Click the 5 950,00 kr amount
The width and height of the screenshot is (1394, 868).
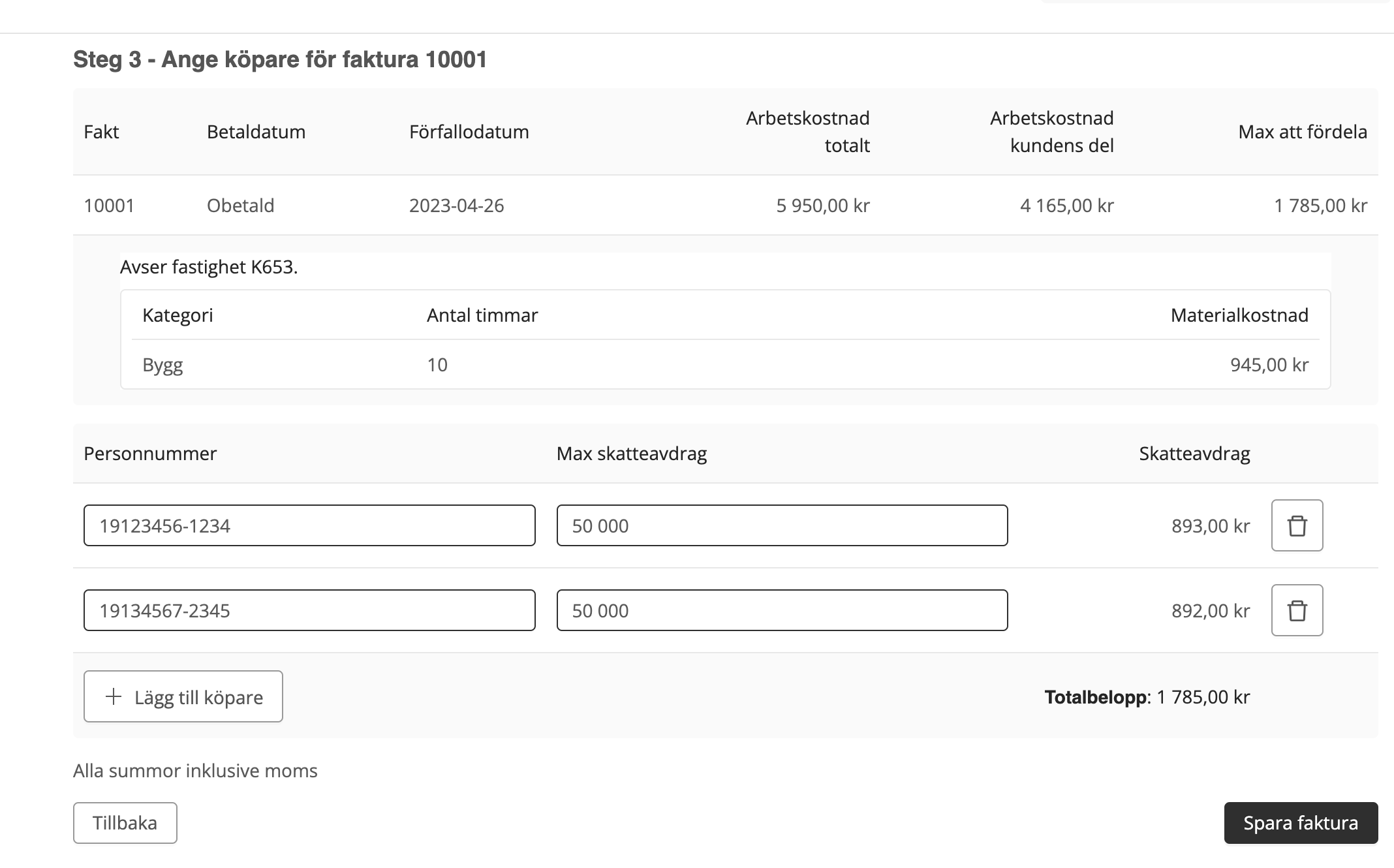point(823,206)
